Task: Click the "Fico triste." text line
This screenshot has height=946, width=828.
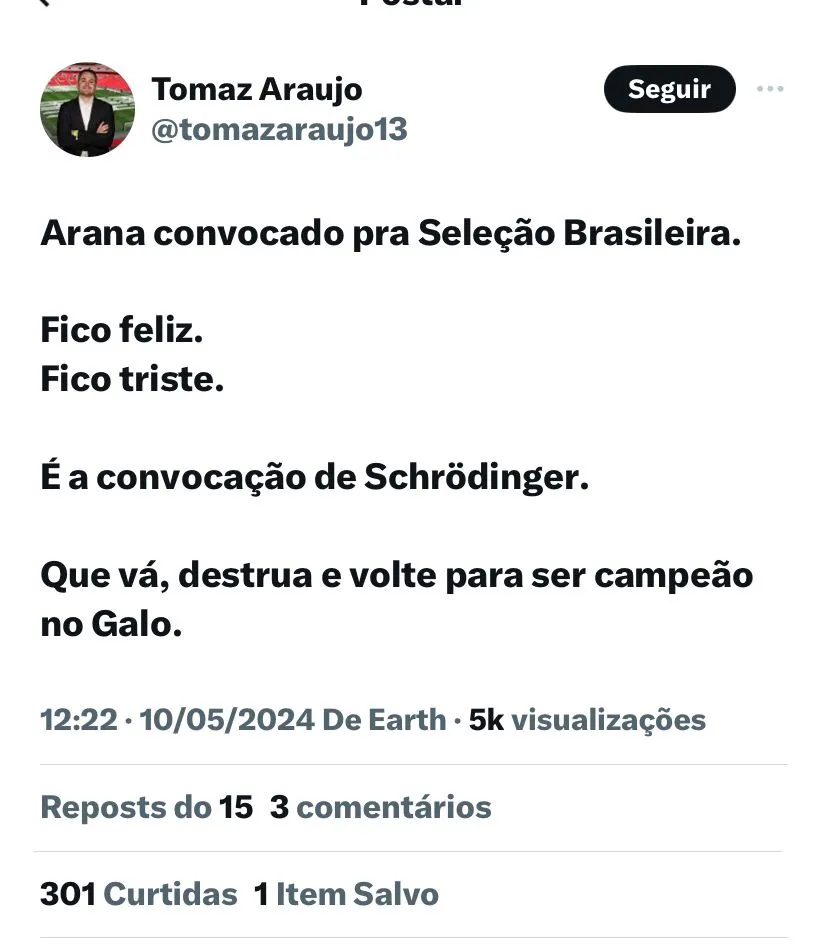Action: 132,379
